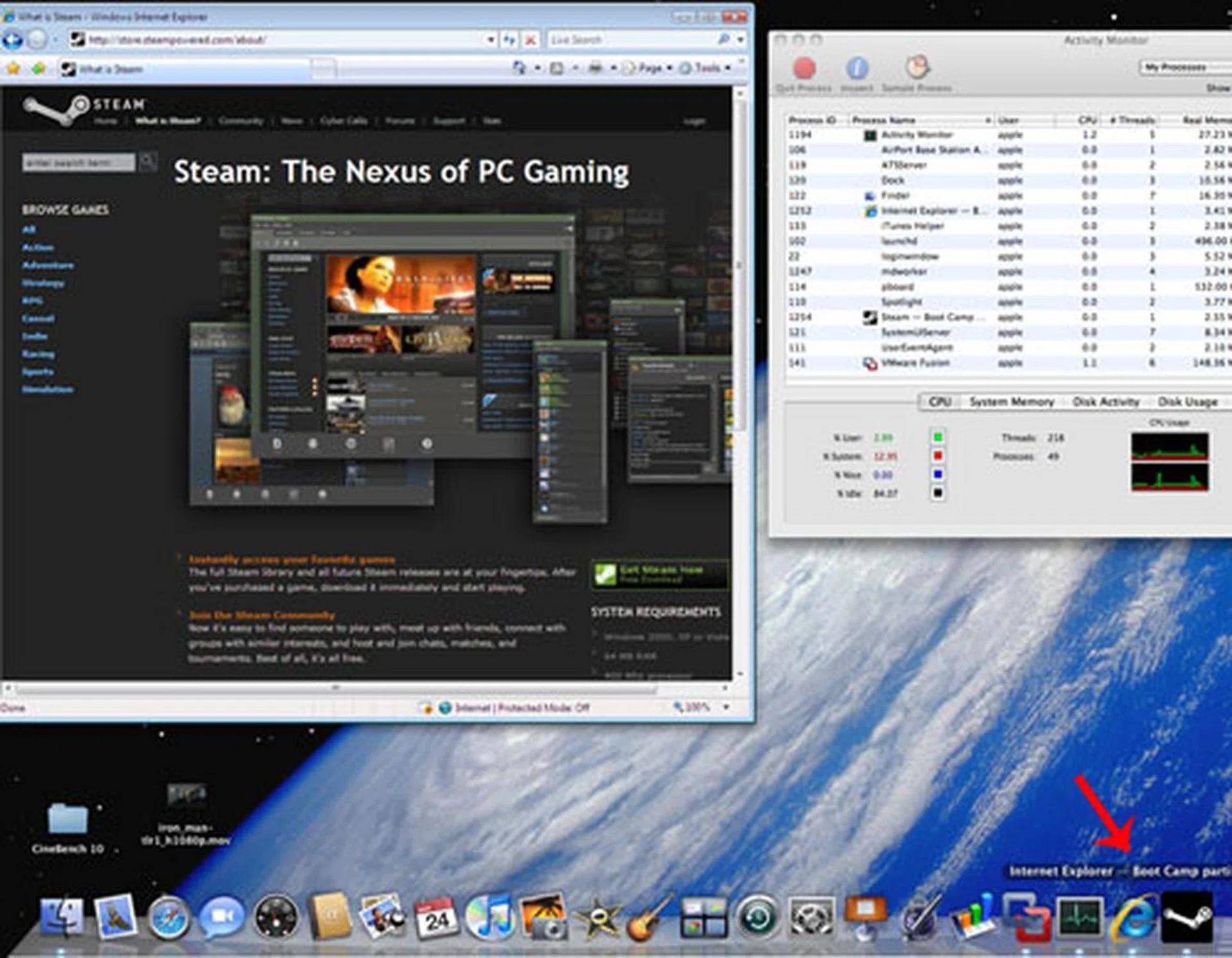The image size is (1232, 958).
Task: Click the Get Steam Now download button
Action: coord(658,573)
